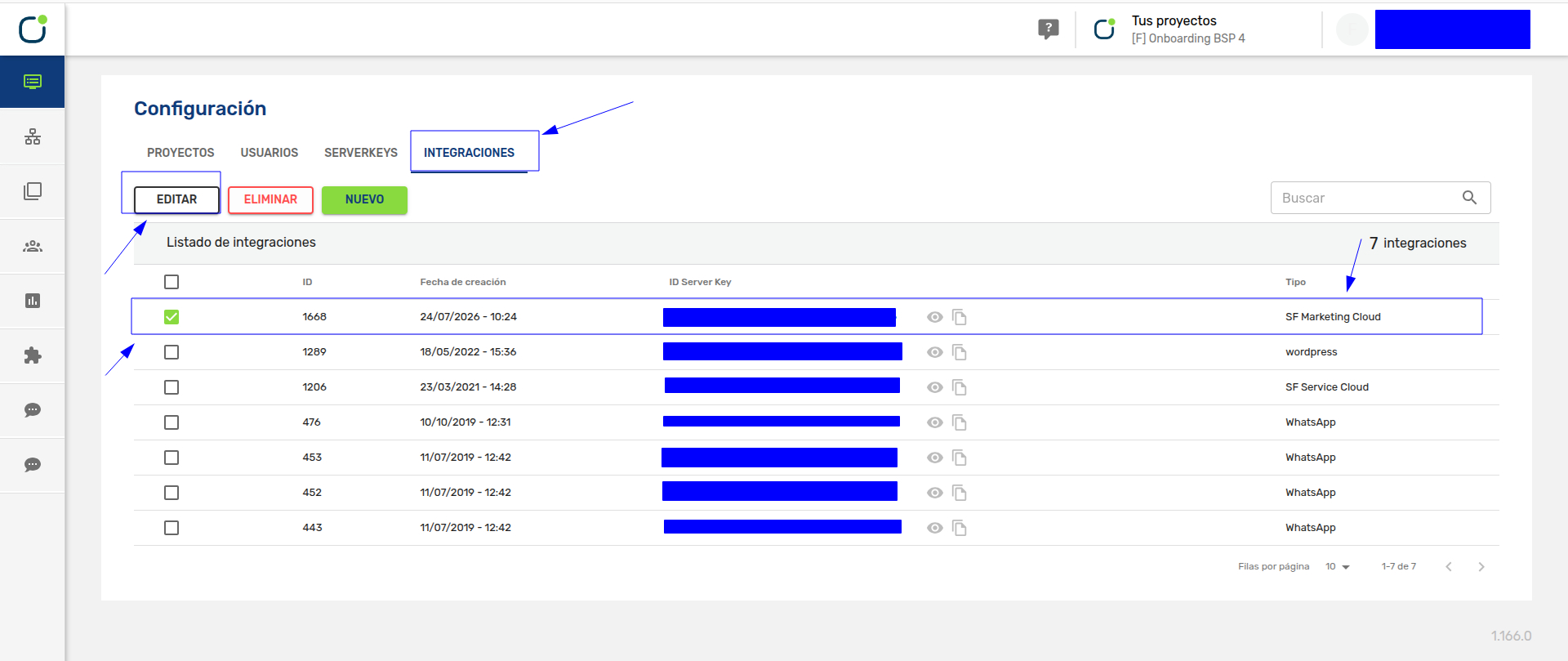This screenshot has height=661, width=1568.
Task: Copy server key for integration 476
Action: [960, 422]
